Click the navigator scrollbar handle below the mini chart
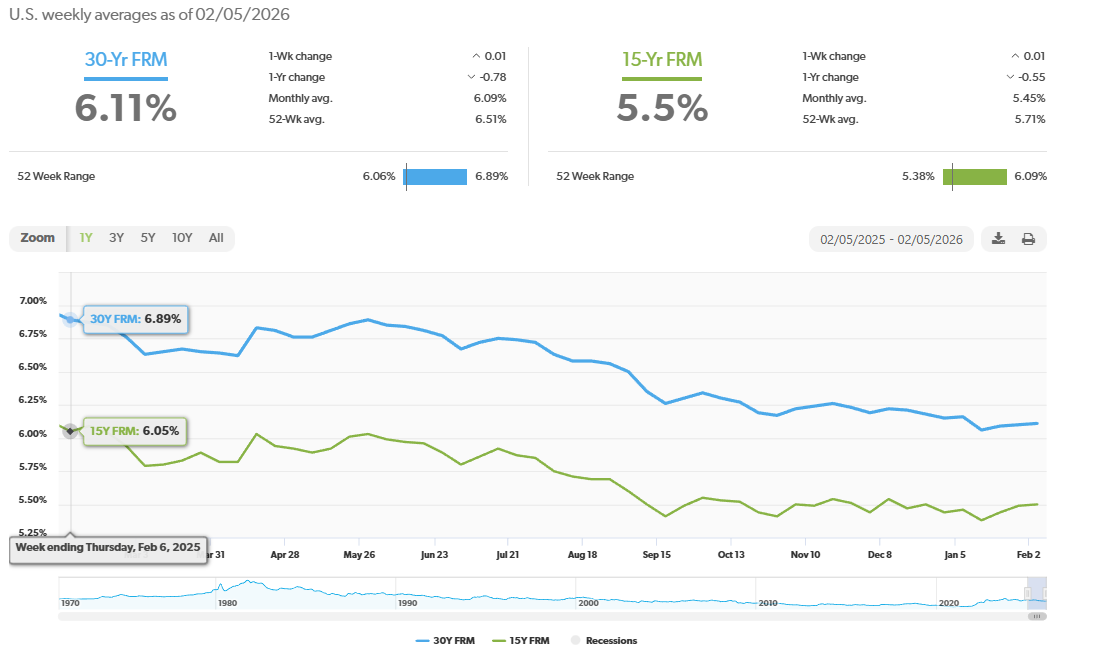The width and height of the screenshot is (1111, 664). (x=1037, y=616)
